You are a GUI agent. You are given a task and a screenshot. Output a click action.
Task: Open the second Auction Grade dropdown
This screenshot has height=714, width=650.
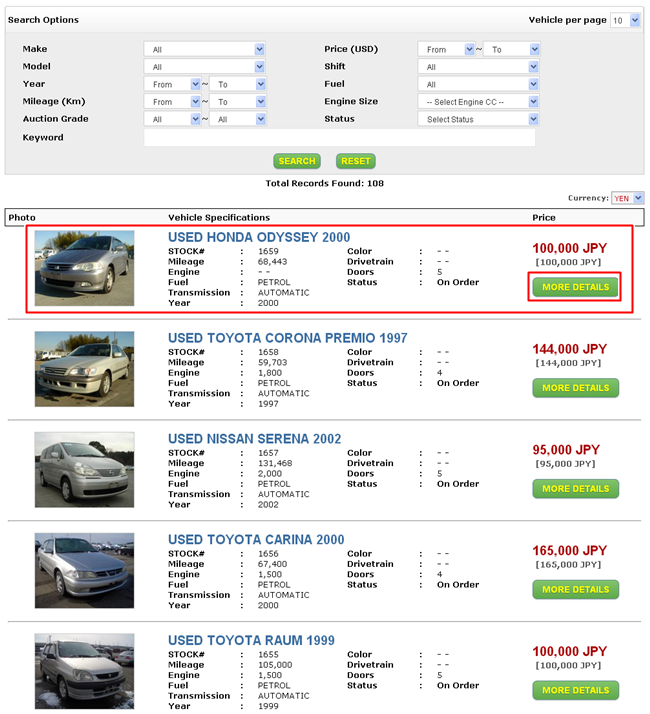coord(237,119)
